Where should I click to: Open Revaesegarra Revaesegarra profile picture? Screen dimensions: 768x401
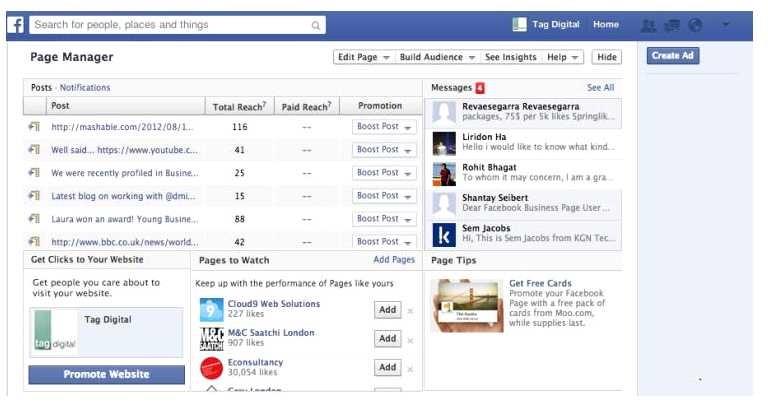point(444,113)
